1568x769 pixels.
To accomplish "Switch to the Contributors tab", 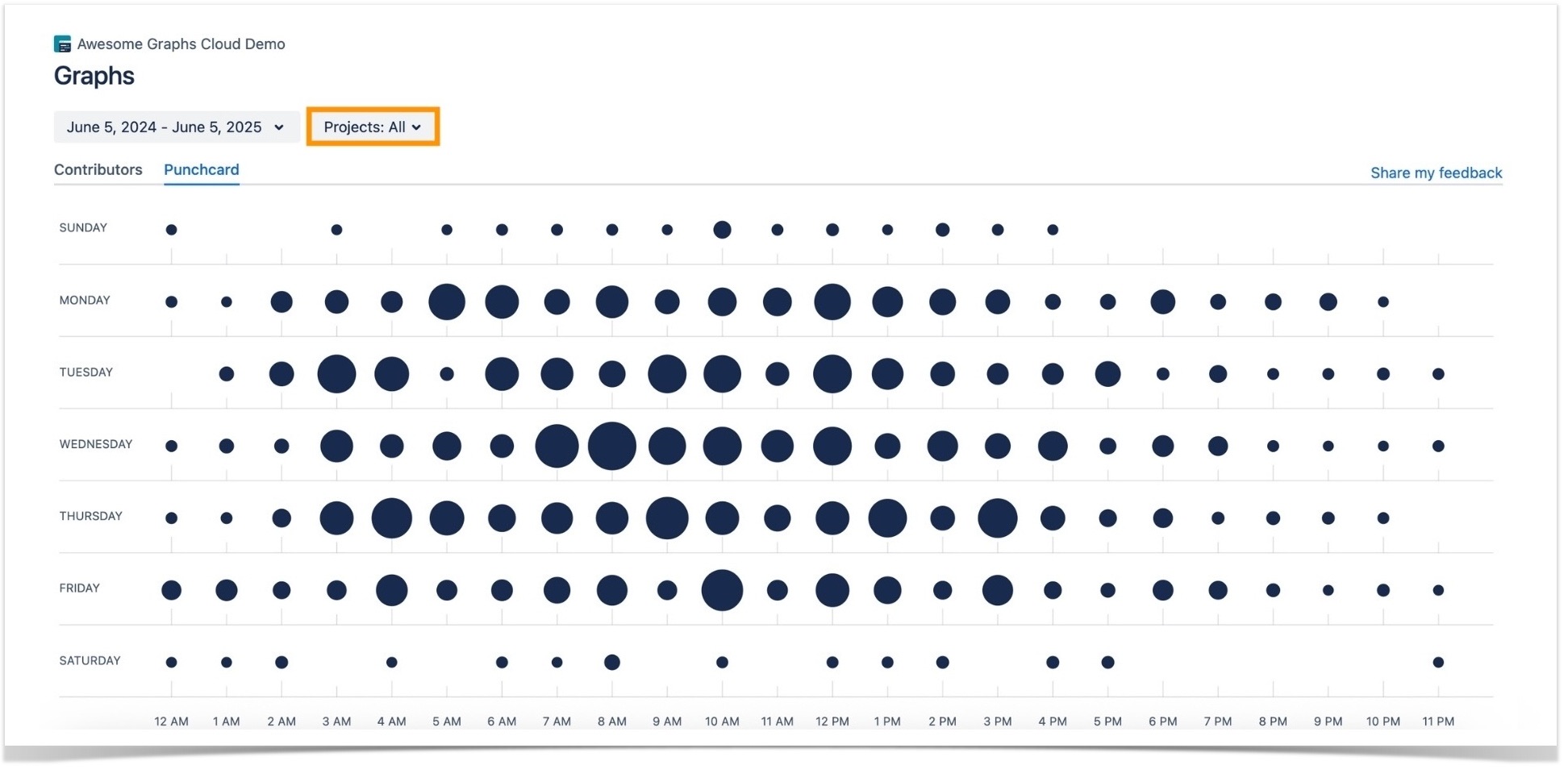I will 98,169.
